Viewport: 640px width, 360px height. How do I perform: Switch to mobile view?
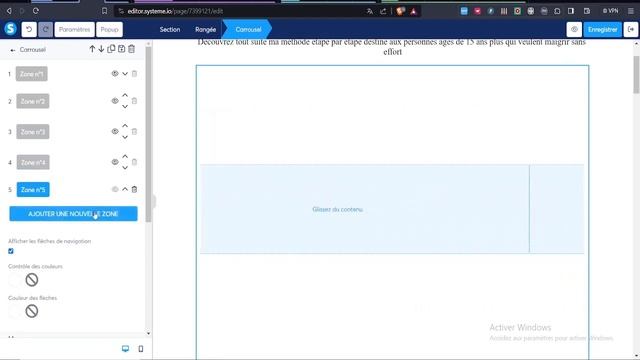coord(141,349)
